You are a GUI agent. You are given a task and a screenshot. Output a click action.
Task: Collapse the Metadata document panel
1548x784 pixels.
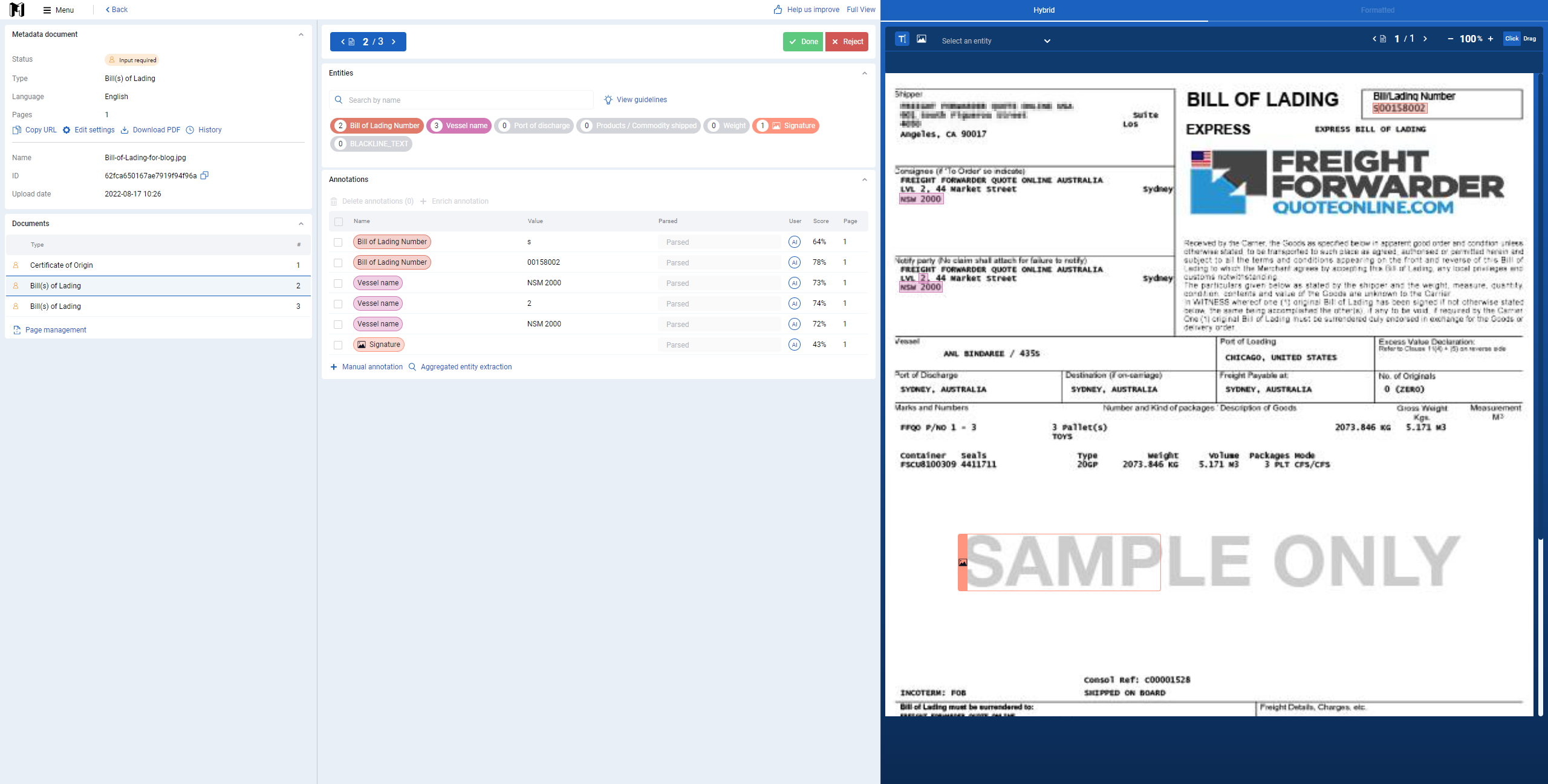click(x=301, y=34)
